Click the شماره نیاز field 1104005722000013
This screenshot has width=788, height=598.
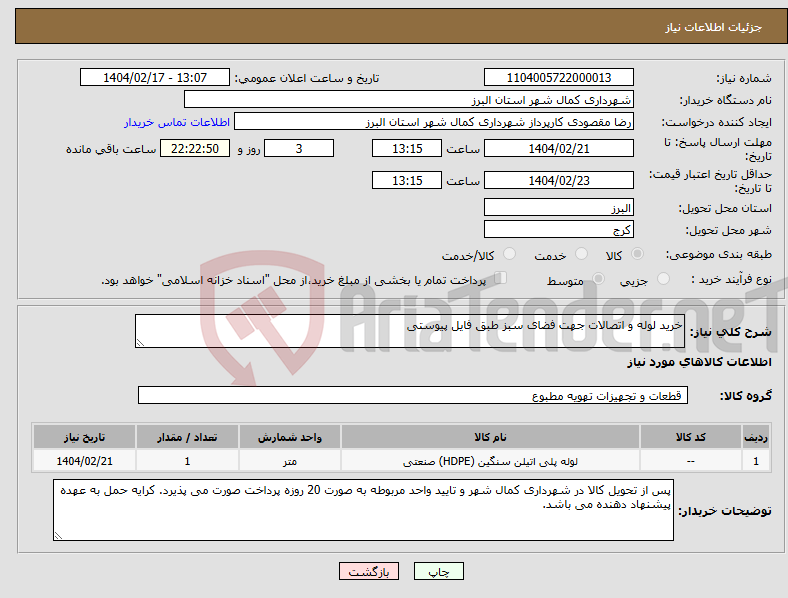pos(558,77)
